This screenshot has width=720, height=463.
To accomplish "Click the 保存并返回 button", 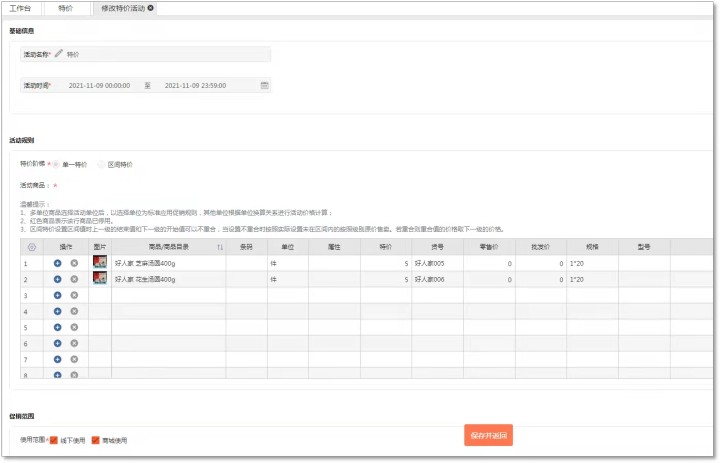I will (x=489, y=435).
